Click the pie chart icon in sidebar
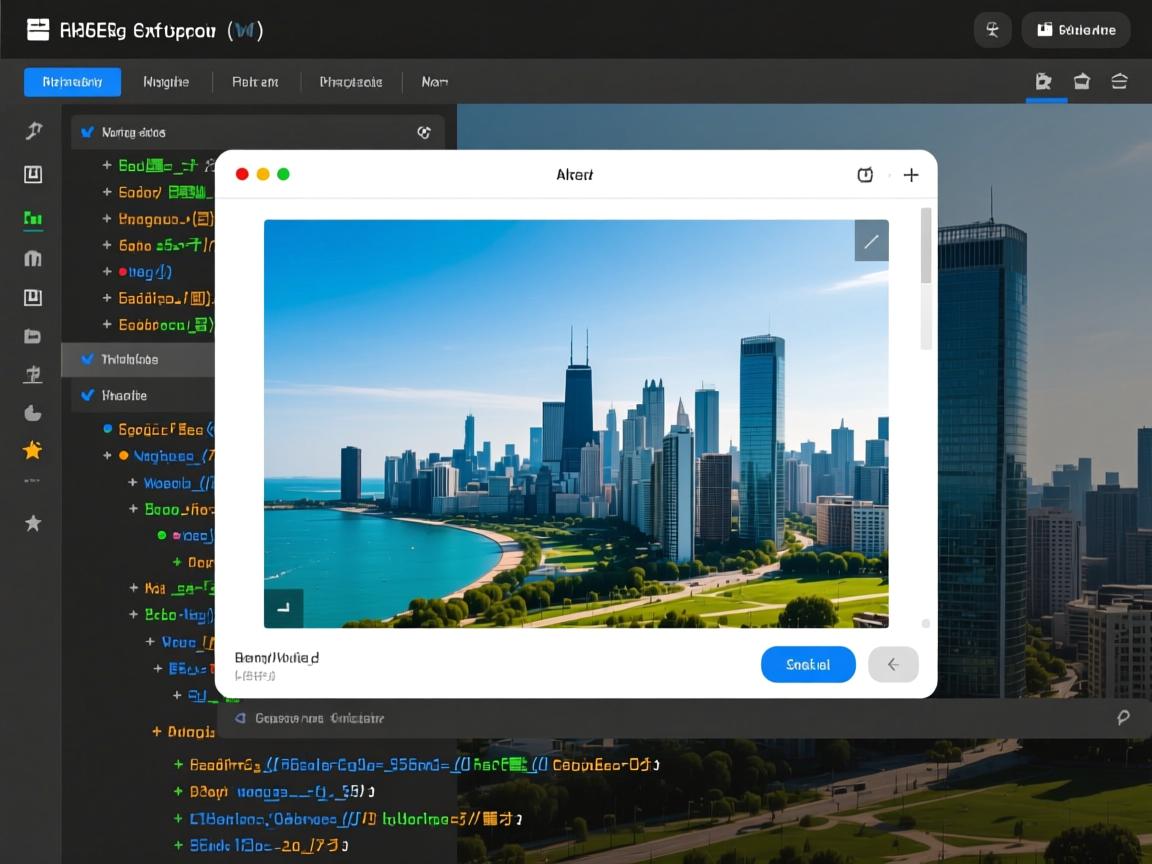The image size is (1152, 864). point(33,413)
